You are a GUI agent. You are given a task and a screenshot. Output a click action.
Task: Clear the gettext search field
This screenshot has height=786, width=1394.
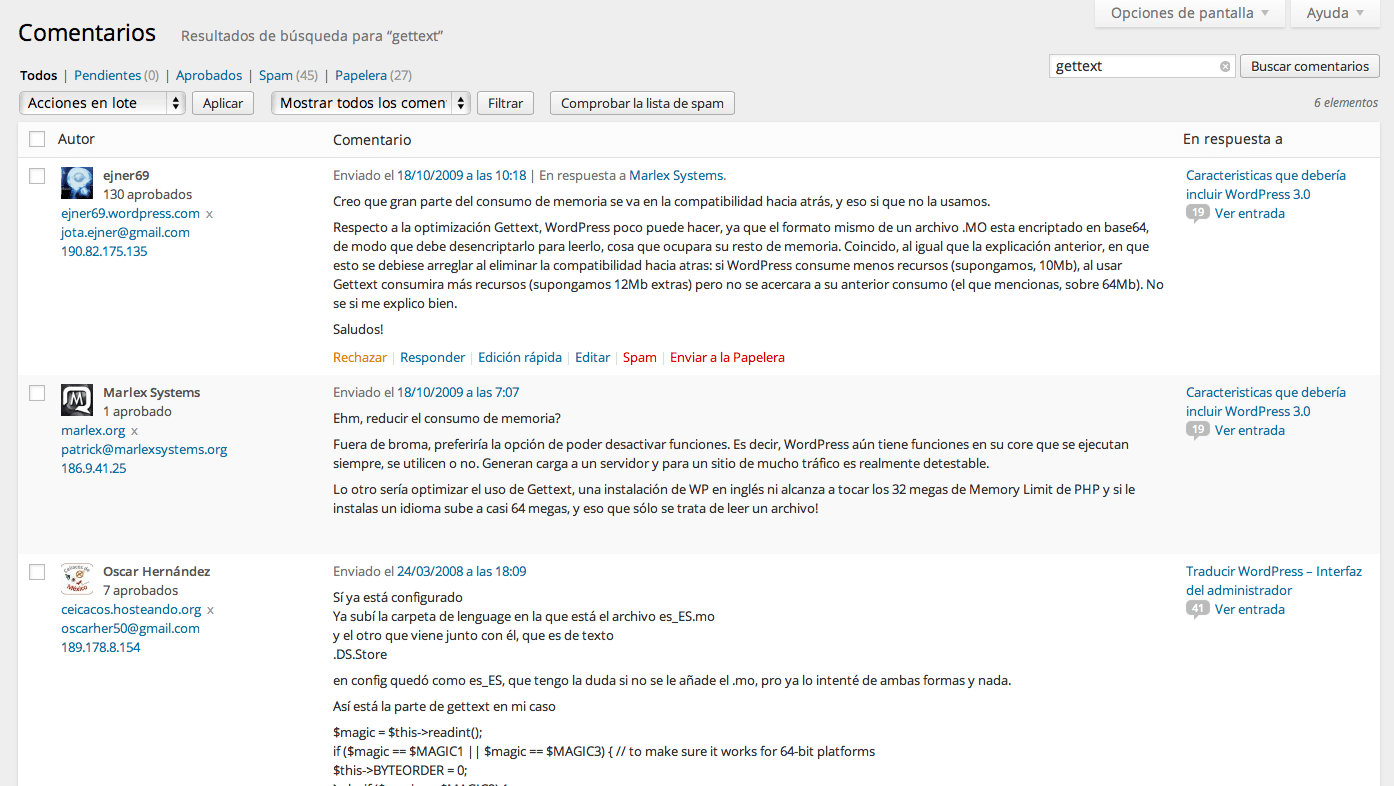coord(1225,67)
